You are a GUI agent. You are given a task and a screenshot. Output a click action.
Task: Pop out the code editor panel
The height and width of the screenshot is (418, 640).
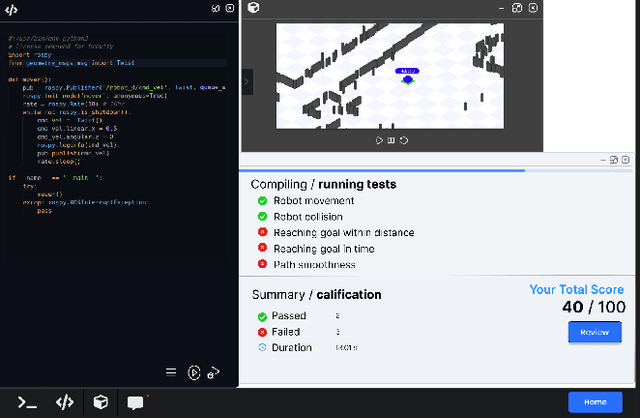215,8
